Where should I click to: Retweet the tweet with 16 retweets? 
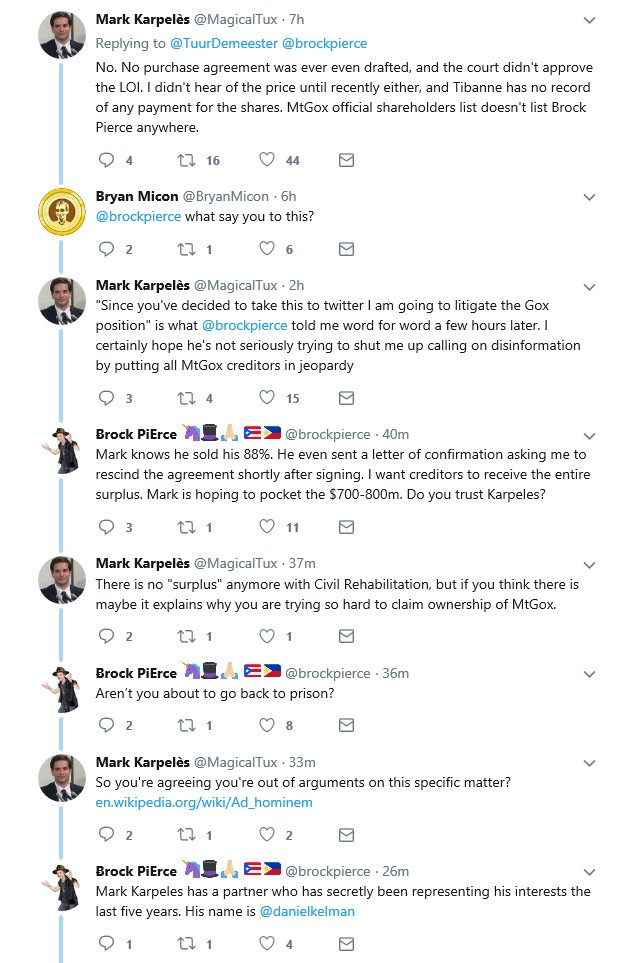186,160
